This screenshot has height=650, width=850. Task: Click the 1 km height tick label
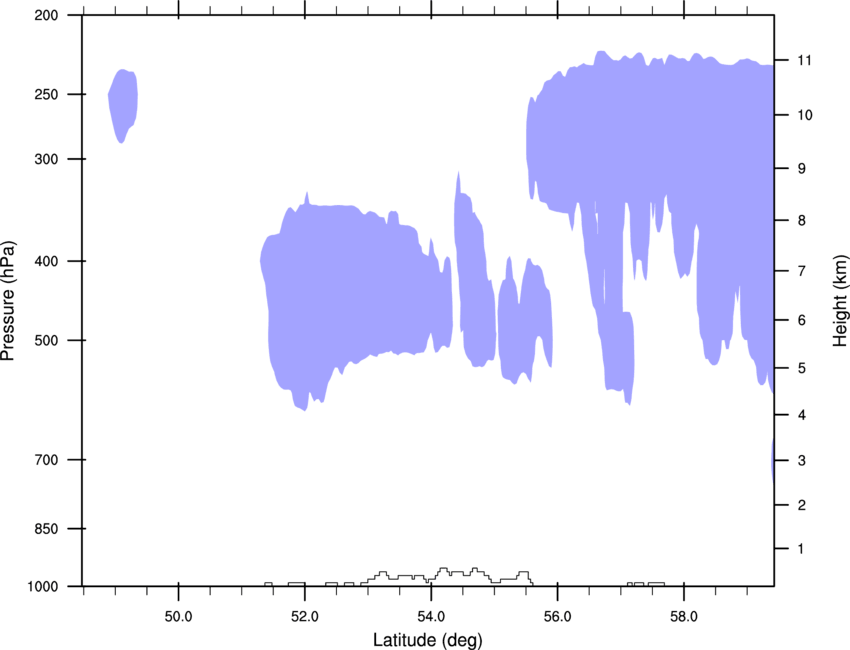pos(801,549)
